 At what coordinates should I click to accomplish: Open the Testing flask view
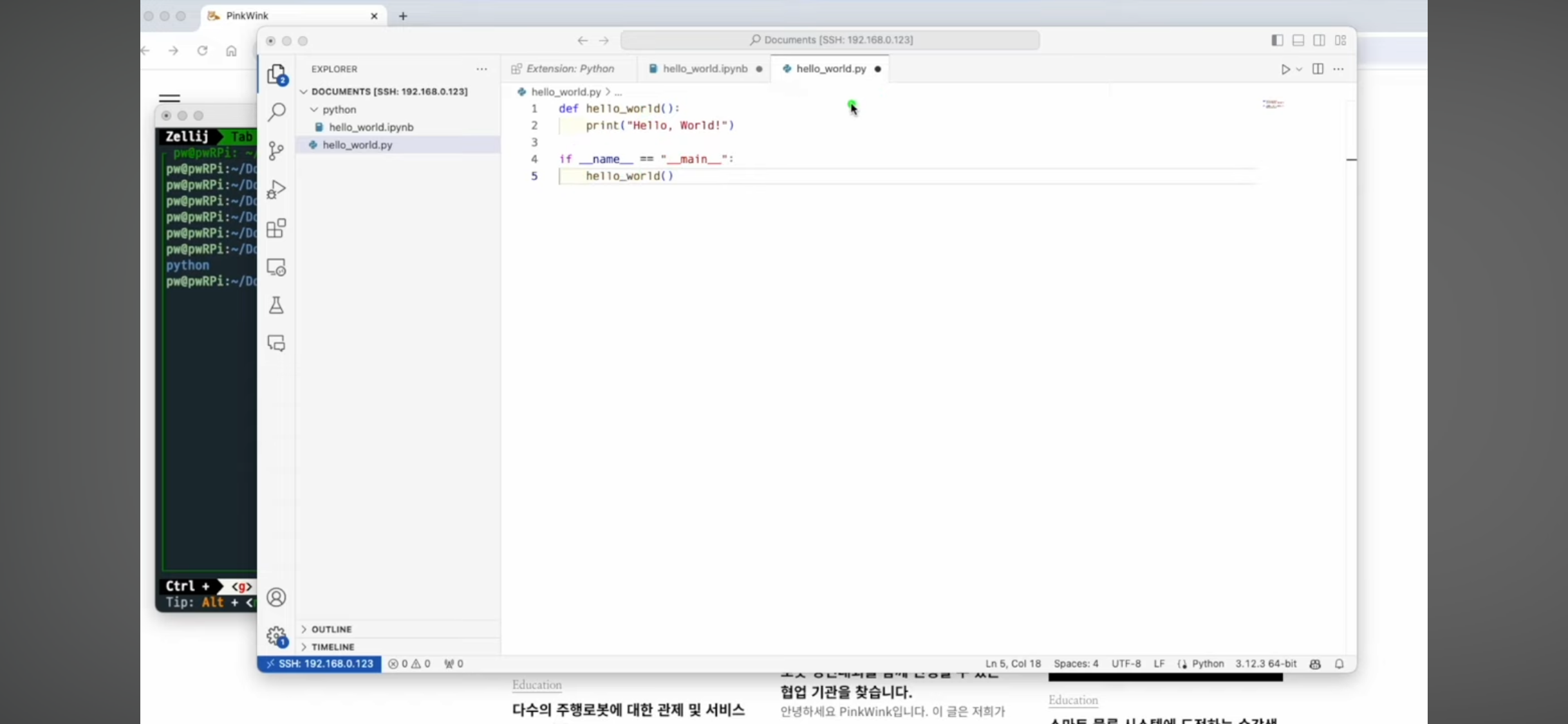pyautogui.click(x=276, y=305)
